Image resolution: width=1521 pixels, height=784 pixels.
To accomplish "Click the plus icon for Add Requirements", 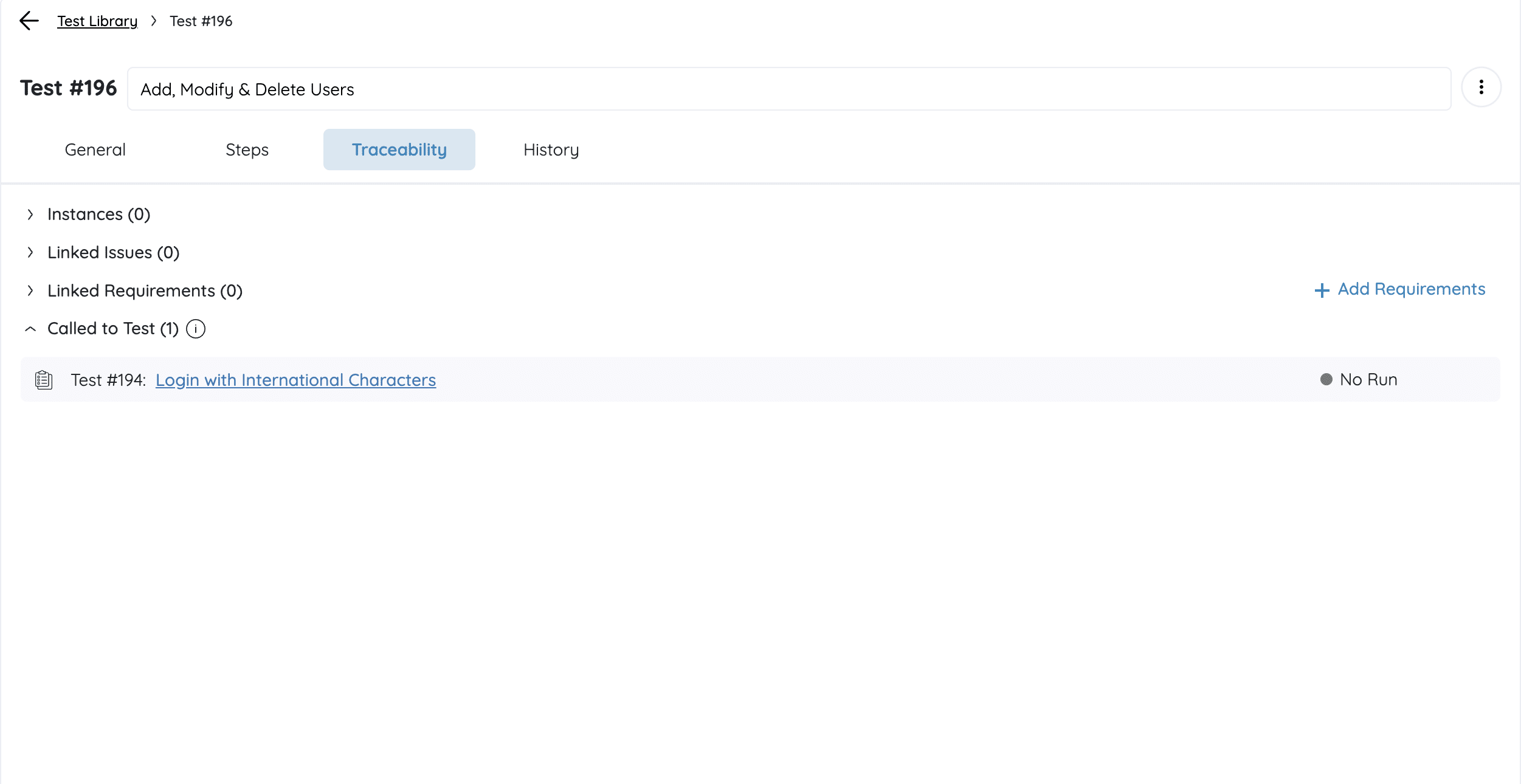I will (x=1322, y=290).
